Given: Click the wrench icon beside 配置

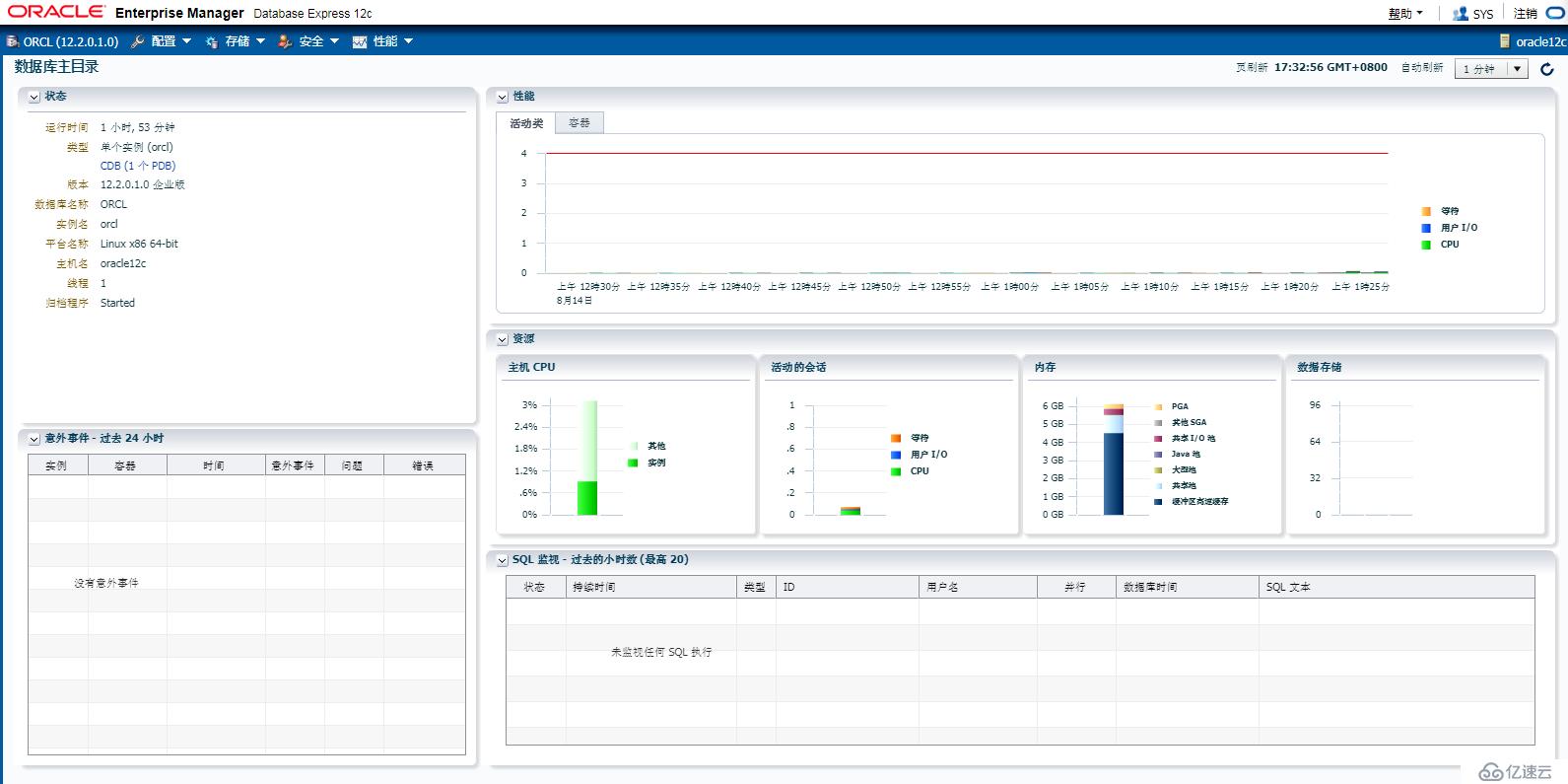Looking at the screenshot, I should (138, 41).
